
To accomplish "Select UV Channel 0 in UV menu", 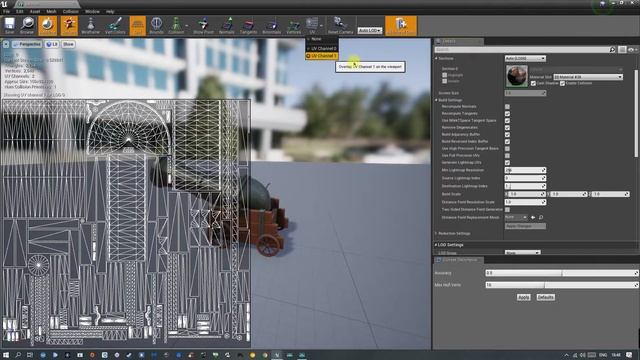I will tap(322, 49).
